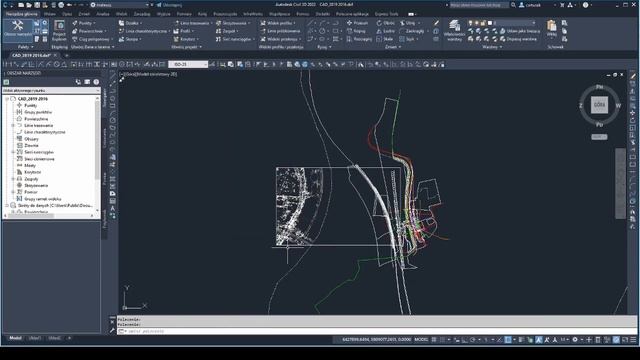Image resolution: width=640 pixels, height=360 pixels.
Task: Open the Punkty dropdown in ribbon
Action: [84, 23]
